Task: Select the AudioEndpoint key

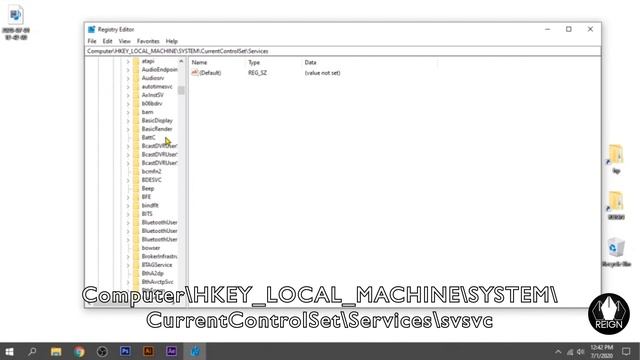Action: [160, 70]
